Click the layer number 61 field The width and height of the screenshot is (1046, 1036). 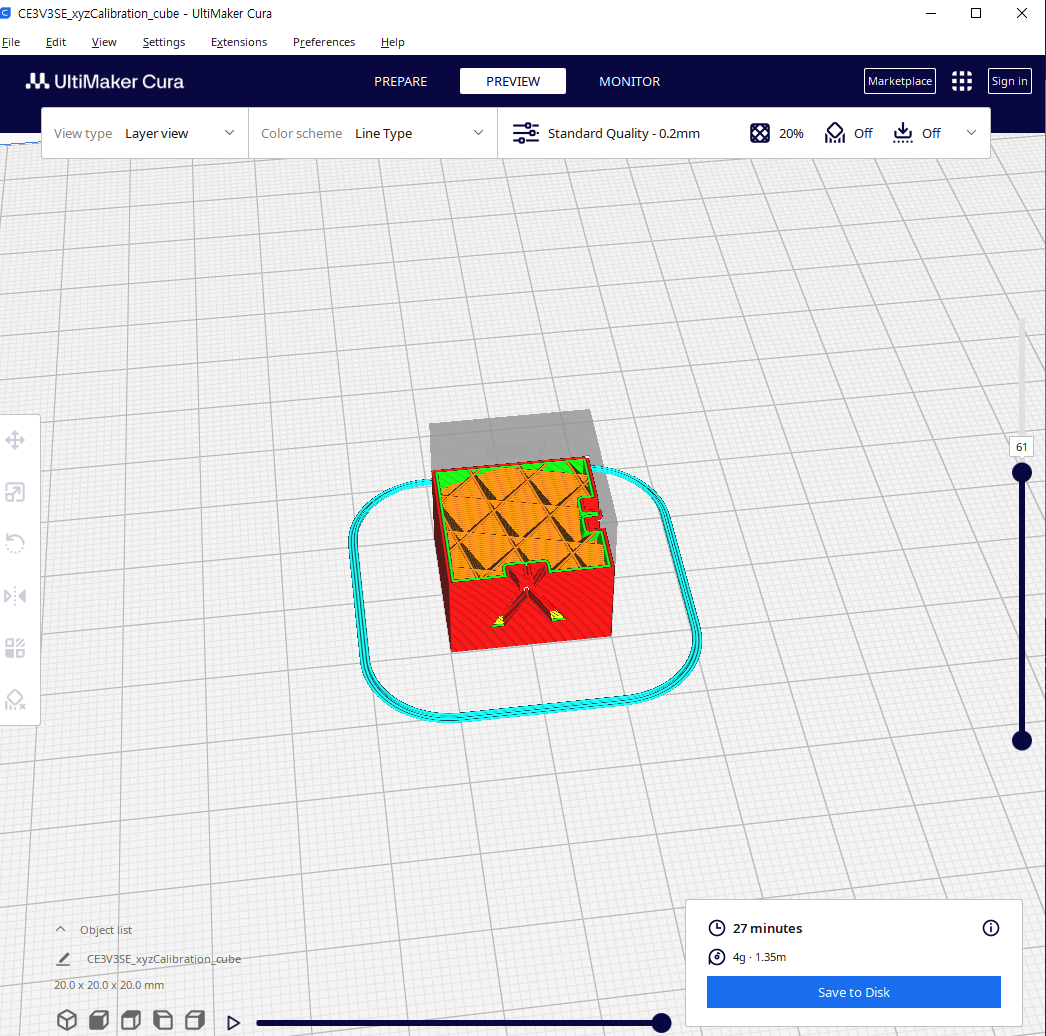[x=1021, y=447]
